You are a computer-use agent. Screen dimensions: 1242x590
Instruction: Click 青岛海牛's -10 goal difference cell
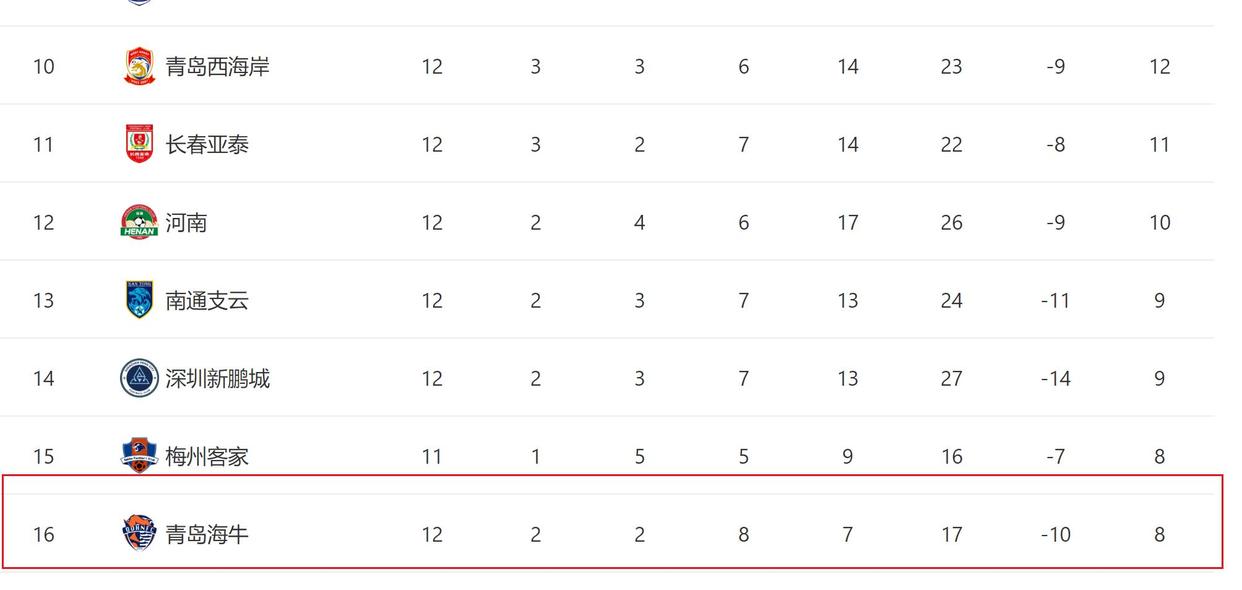[x=1055, y=534]
